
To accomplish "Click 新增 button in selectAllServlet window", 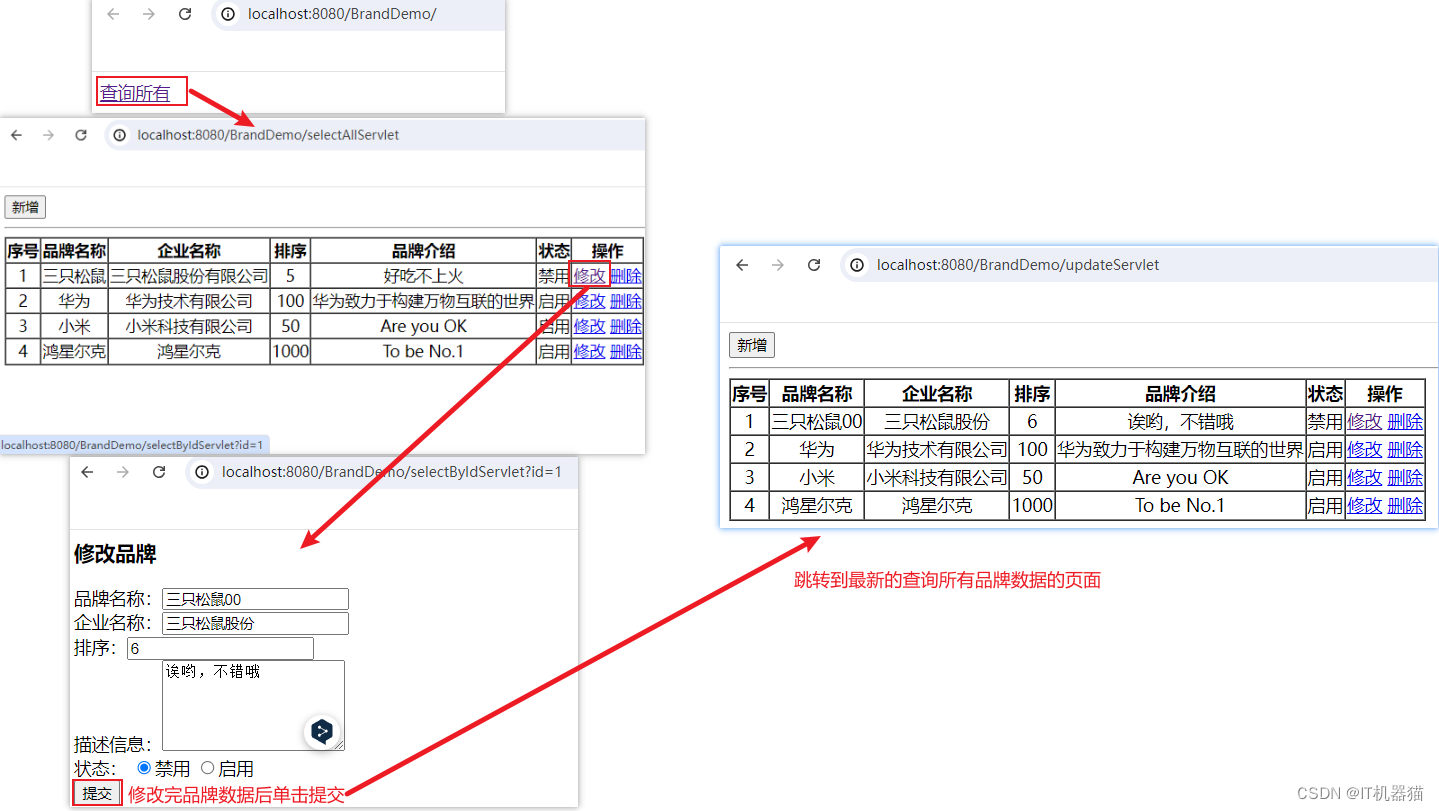I will pyautogui.click(x=25, y=207).
